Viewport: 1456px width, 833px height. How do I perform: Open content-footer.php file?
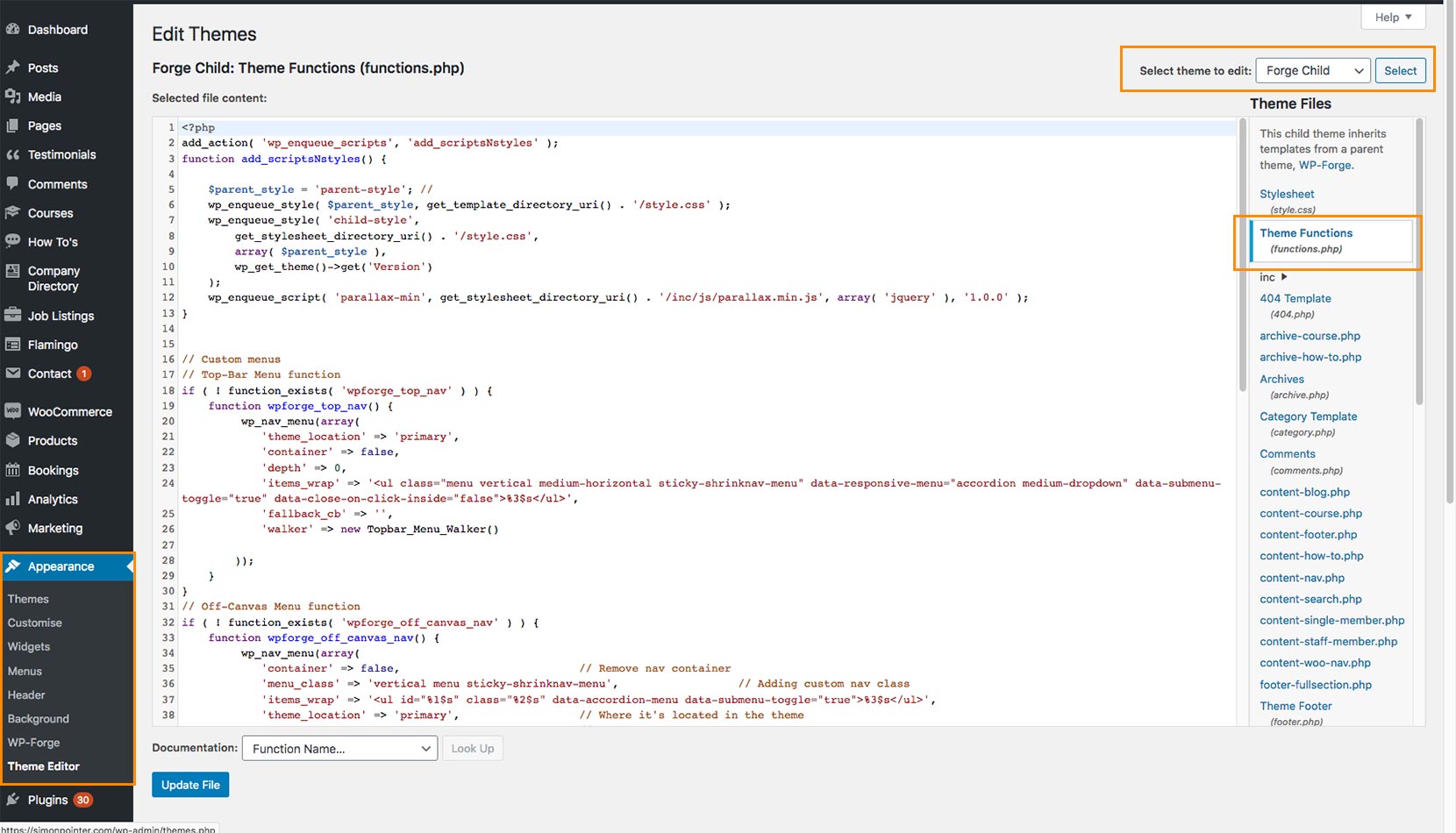[x=1308, y=534]
